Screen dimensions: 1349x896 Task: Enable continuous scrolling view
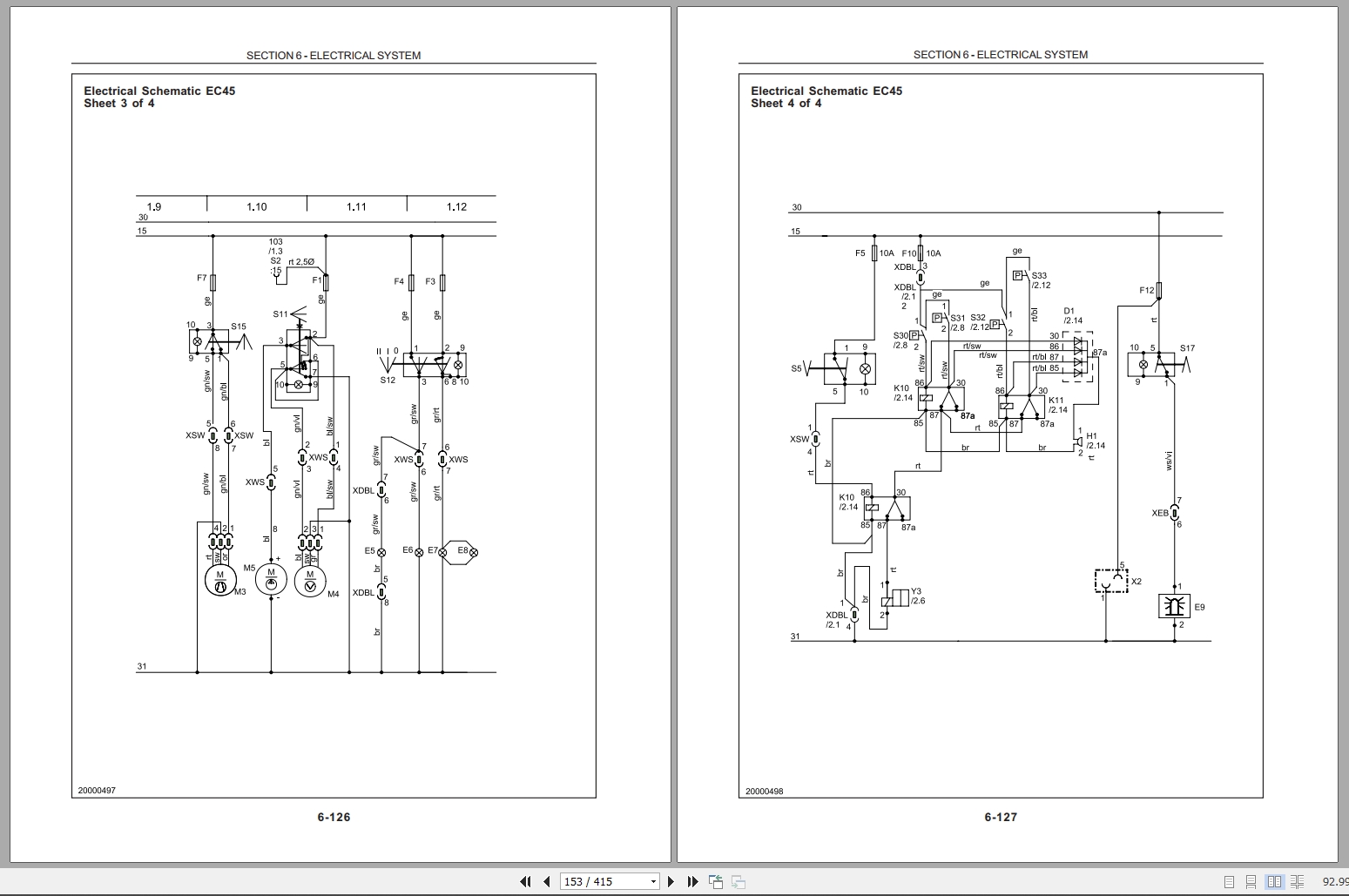(1251, 881)
